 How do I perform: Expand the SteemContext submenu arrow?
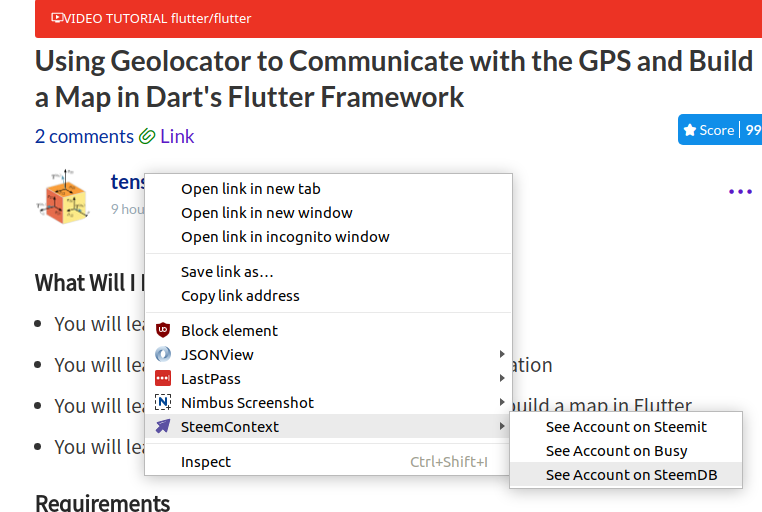pos(502,426)
